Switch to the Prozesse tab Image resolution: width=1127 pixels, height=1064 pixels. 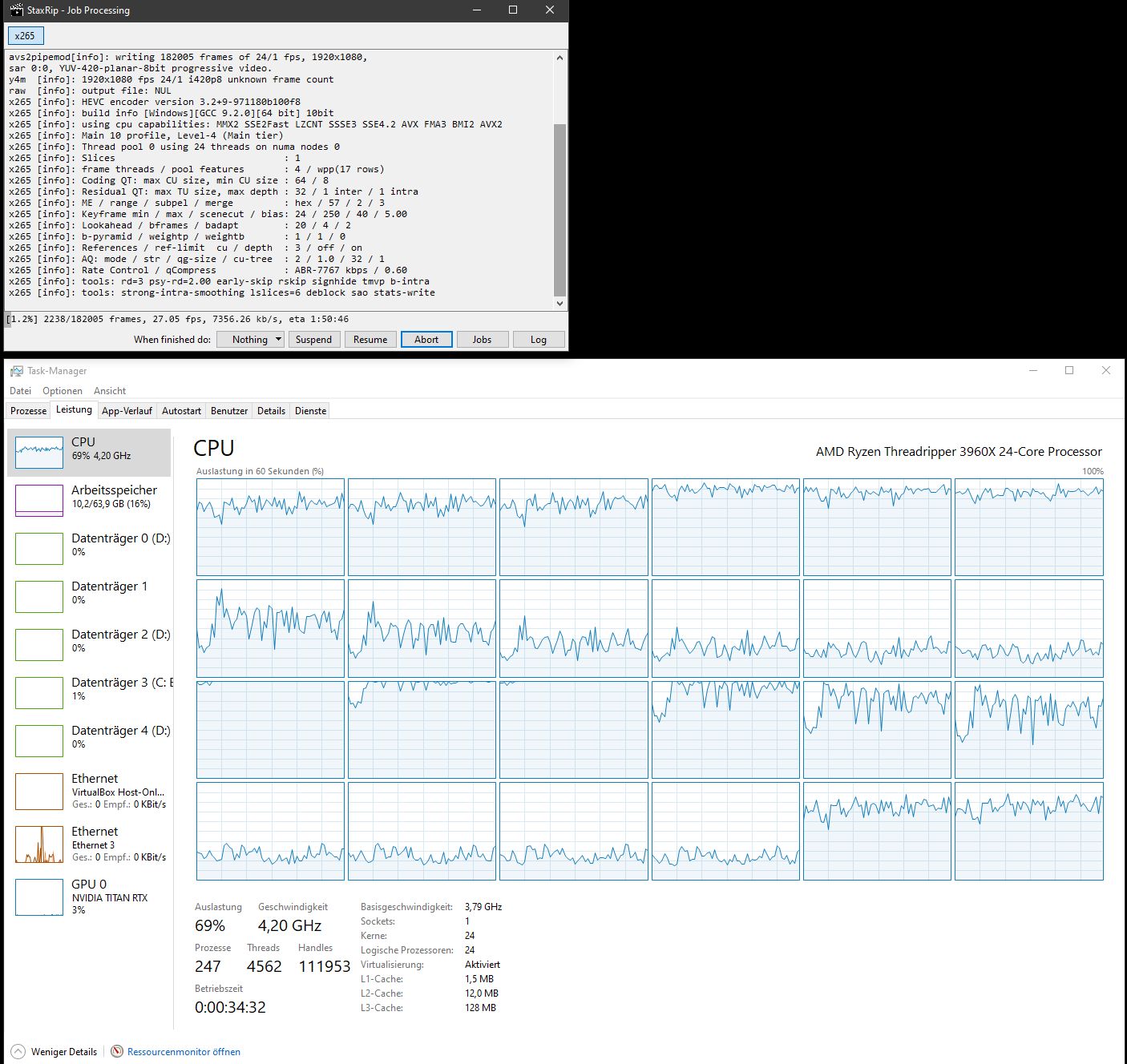pyautogui.click(x=28, y=411)
